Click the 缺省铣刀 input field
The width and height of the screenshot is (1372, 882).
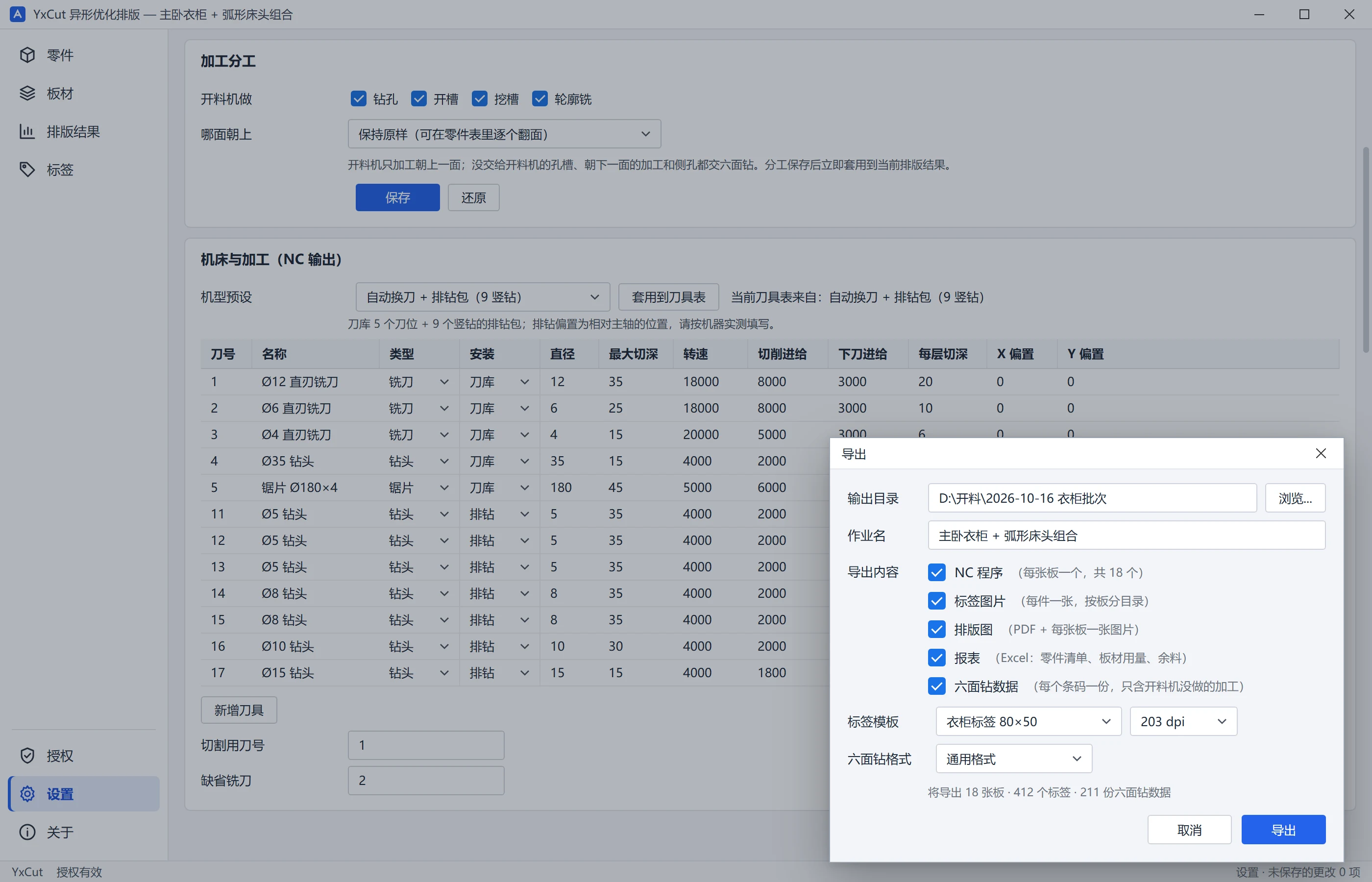[426, 781]
